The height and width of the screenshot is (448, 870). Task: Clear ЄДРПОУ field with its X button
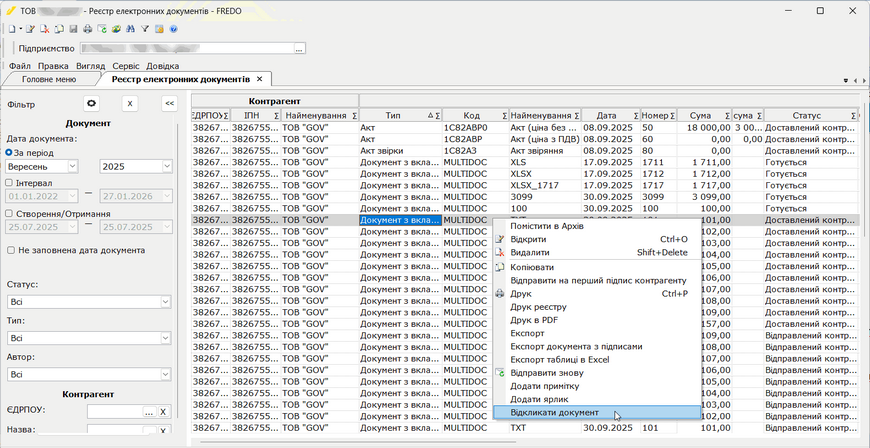(x=163, y=411)
